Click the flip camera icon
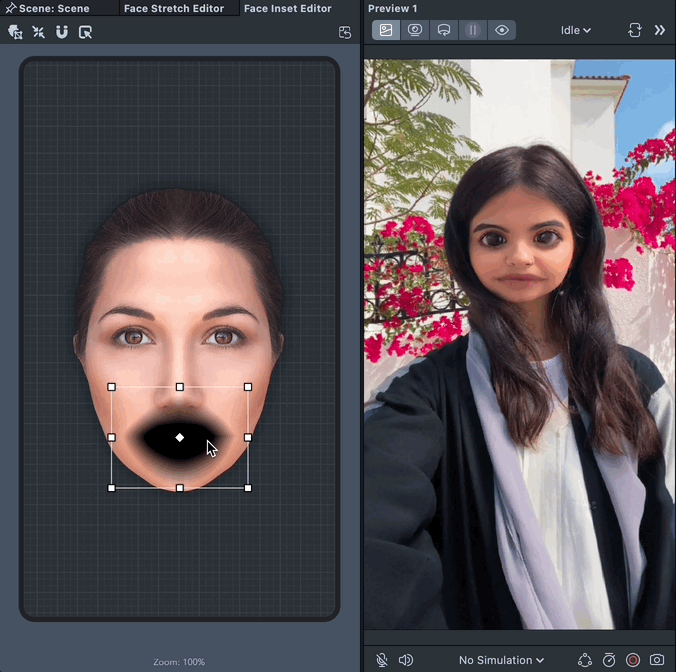 point(634,30)
